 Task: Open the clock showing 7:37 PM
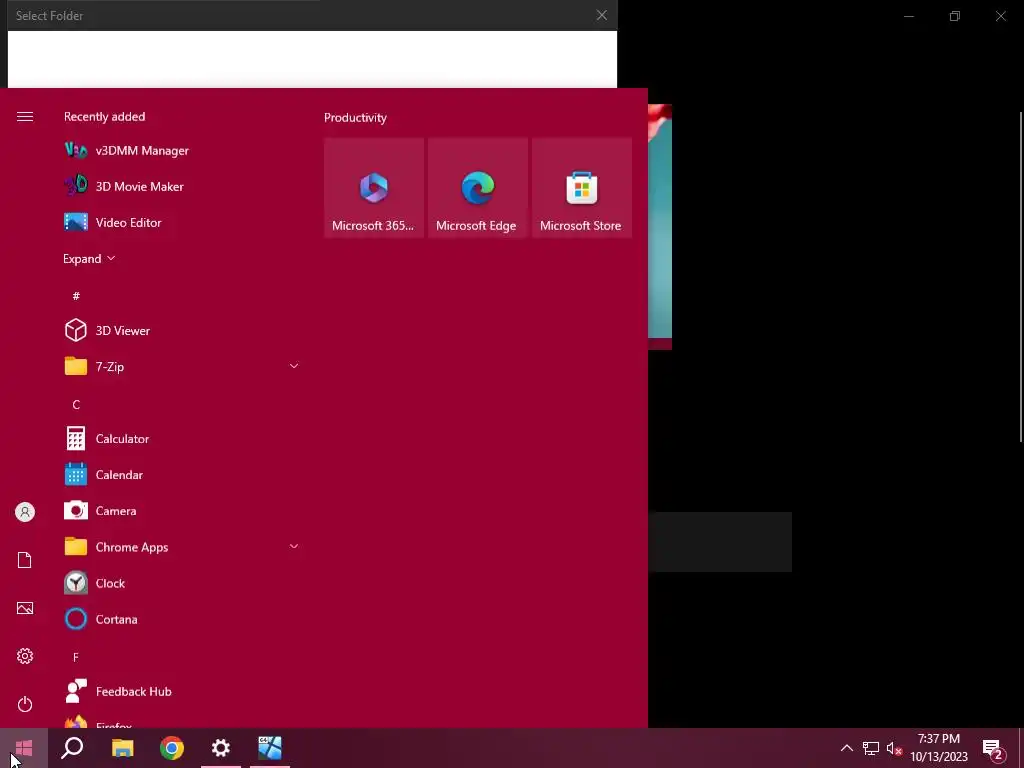point(939,748)
